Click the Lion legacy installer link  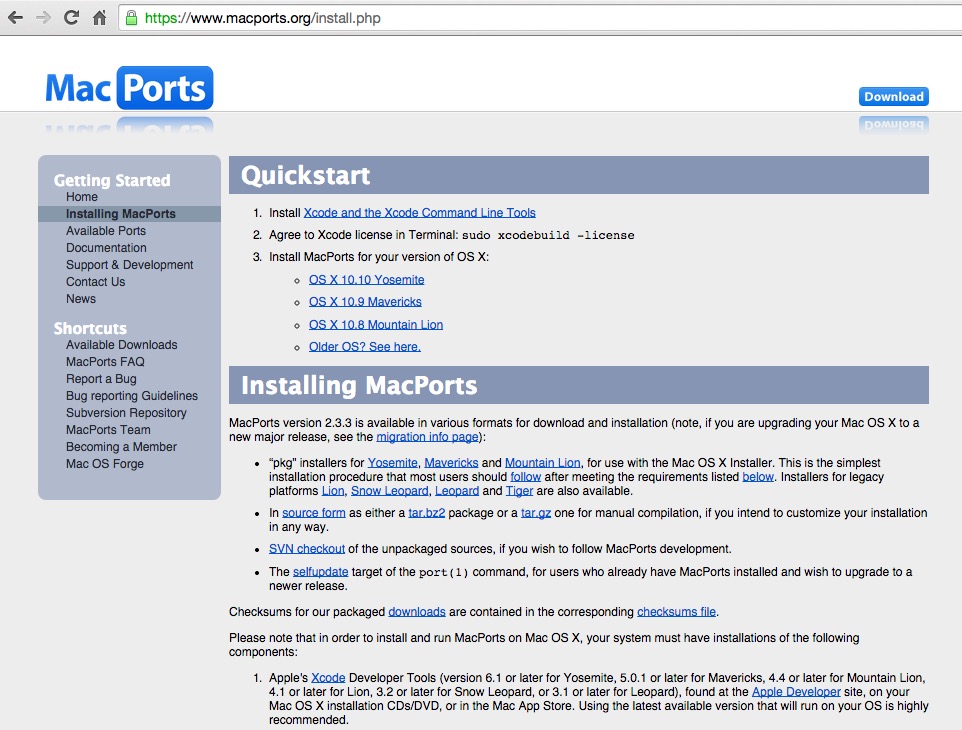pos(333,491)
